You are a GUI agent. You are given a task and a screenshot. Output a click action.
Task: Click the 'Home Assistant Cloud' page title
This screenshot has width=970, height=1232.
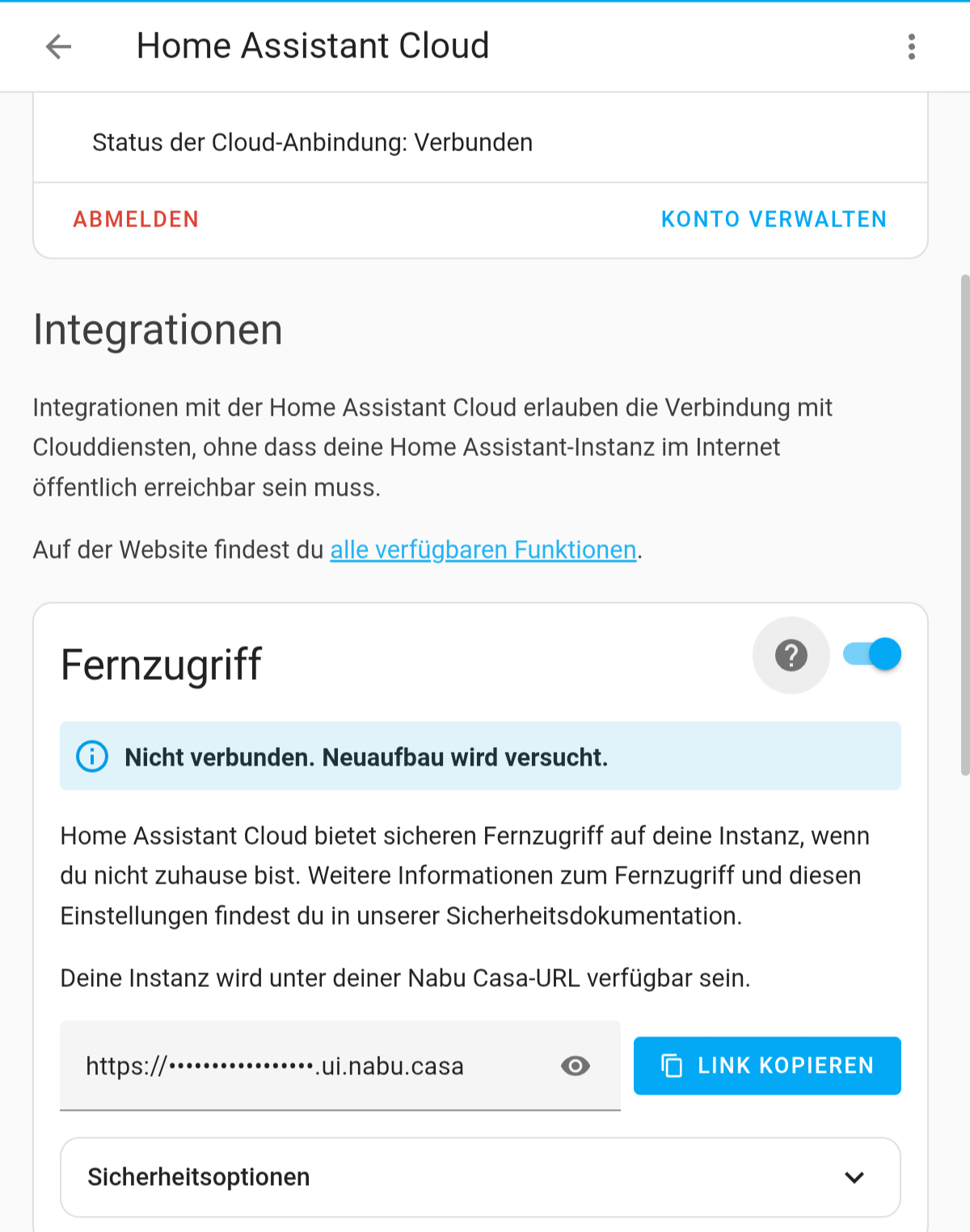click(x=313, y=46)
